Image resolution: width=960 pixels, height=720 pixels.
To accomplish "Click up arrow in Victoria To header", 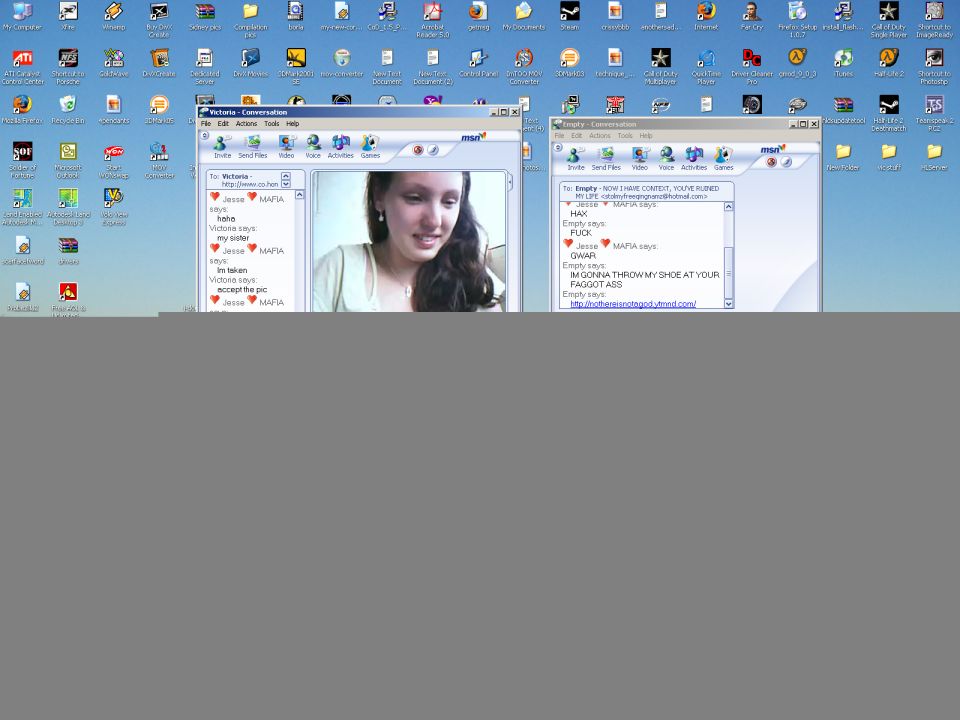I will click(285, 176).
